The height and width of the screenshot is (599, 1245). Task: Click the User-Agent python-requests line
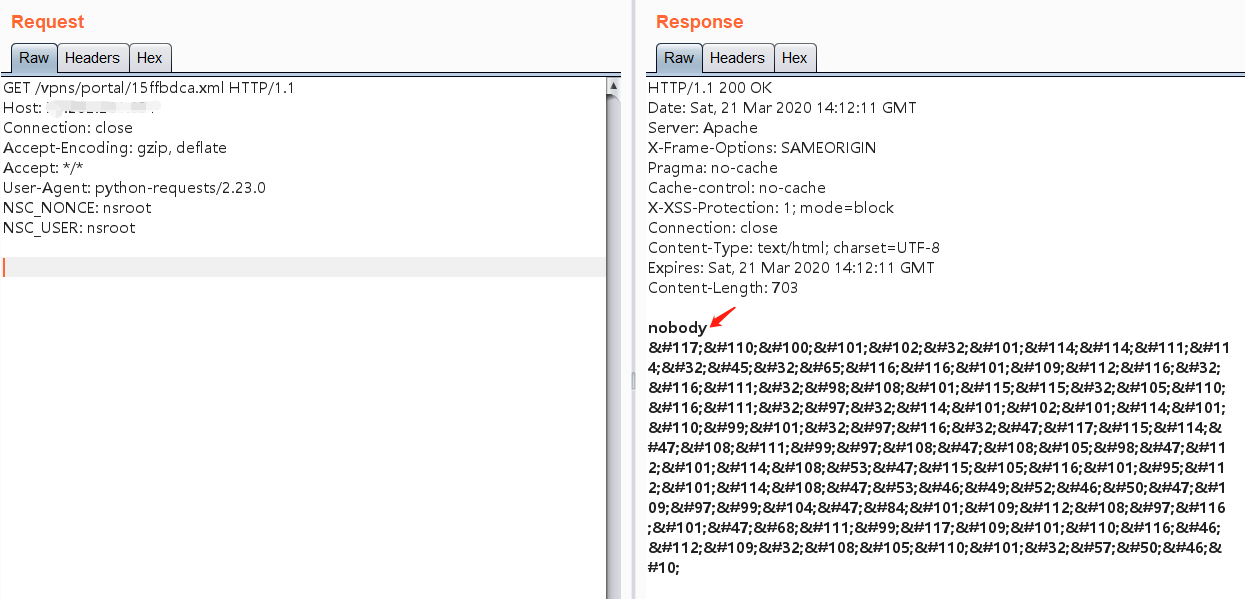[x=134, y=188]
